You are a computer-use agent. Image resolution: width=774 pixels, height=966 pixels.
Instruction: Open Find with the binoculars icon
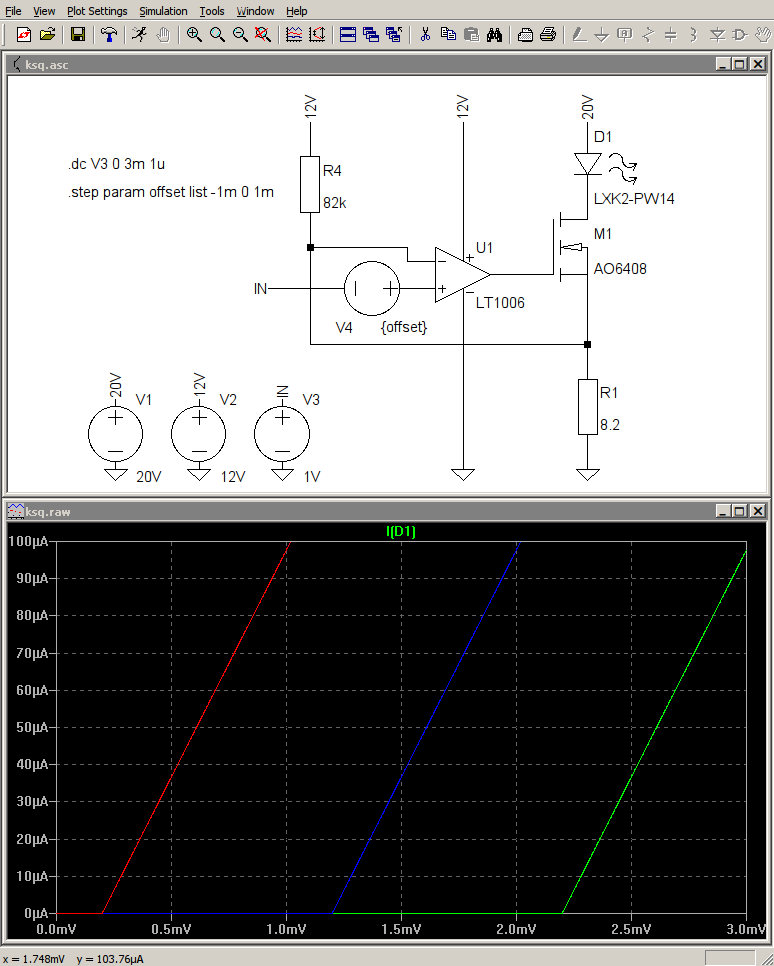(494, 34)
